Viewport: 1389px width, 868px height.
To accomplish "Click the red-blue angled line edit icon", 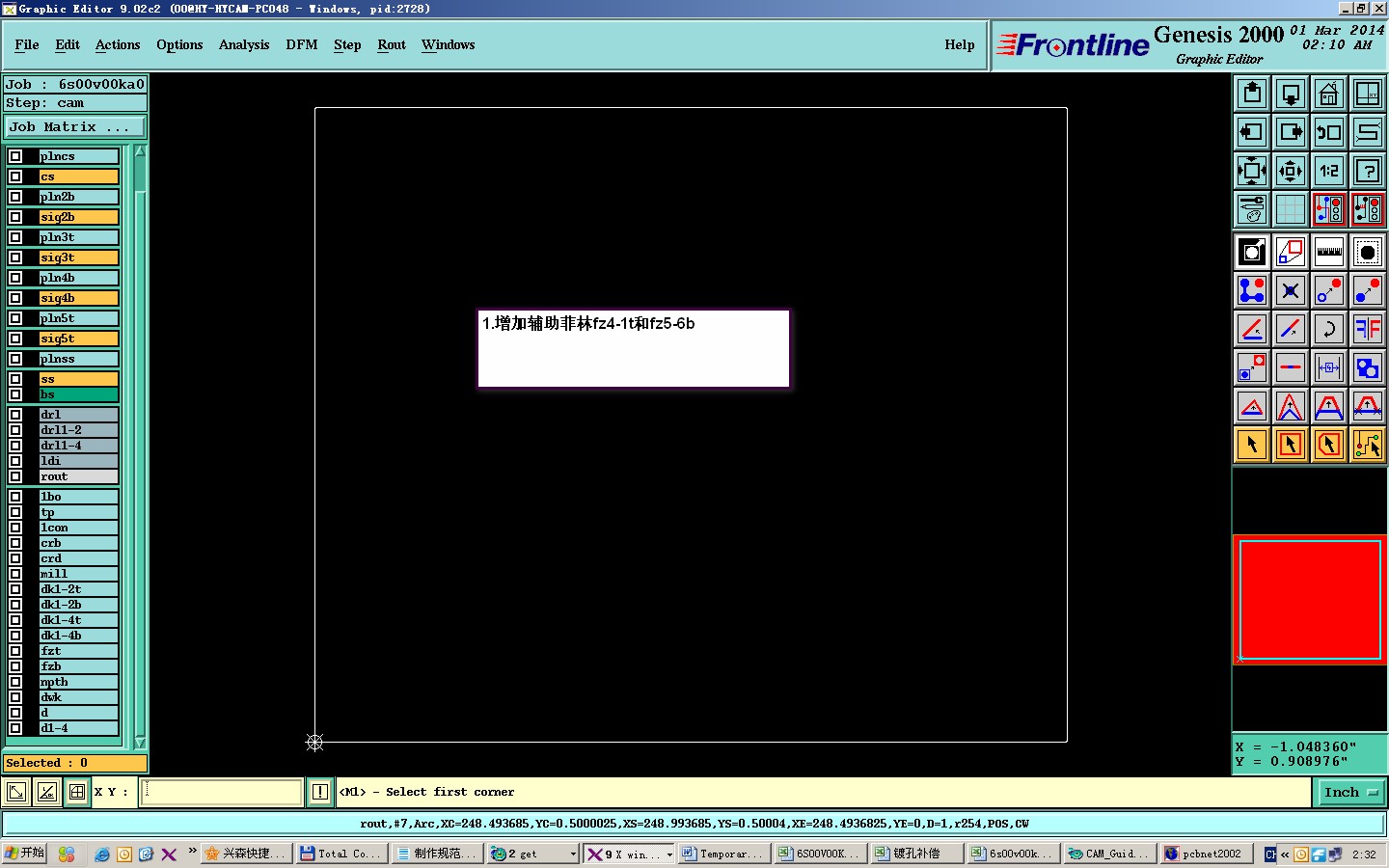I will (1252, 329).
